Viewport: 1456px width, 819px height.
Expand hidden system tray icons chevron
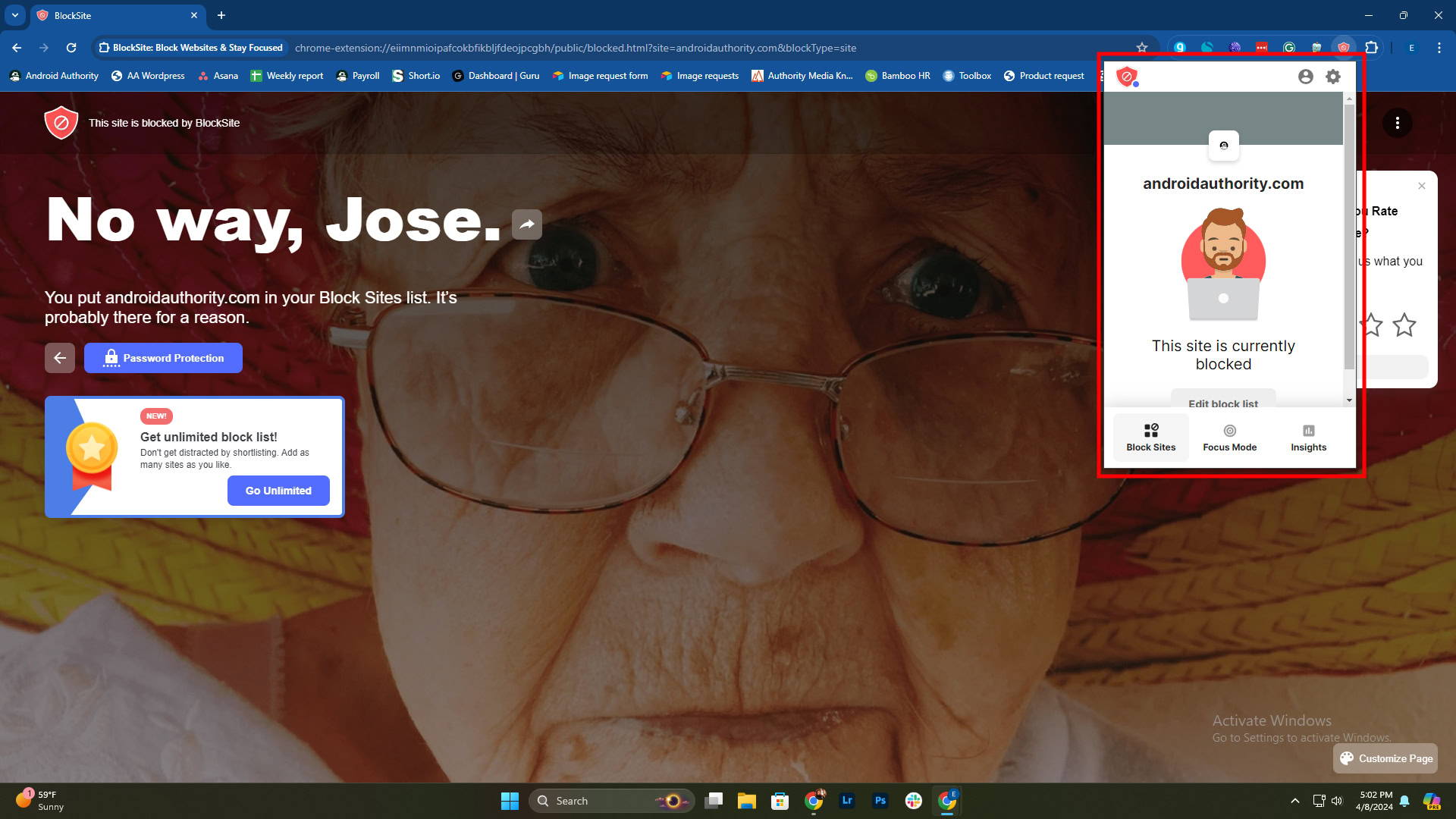click(1295, 801)
